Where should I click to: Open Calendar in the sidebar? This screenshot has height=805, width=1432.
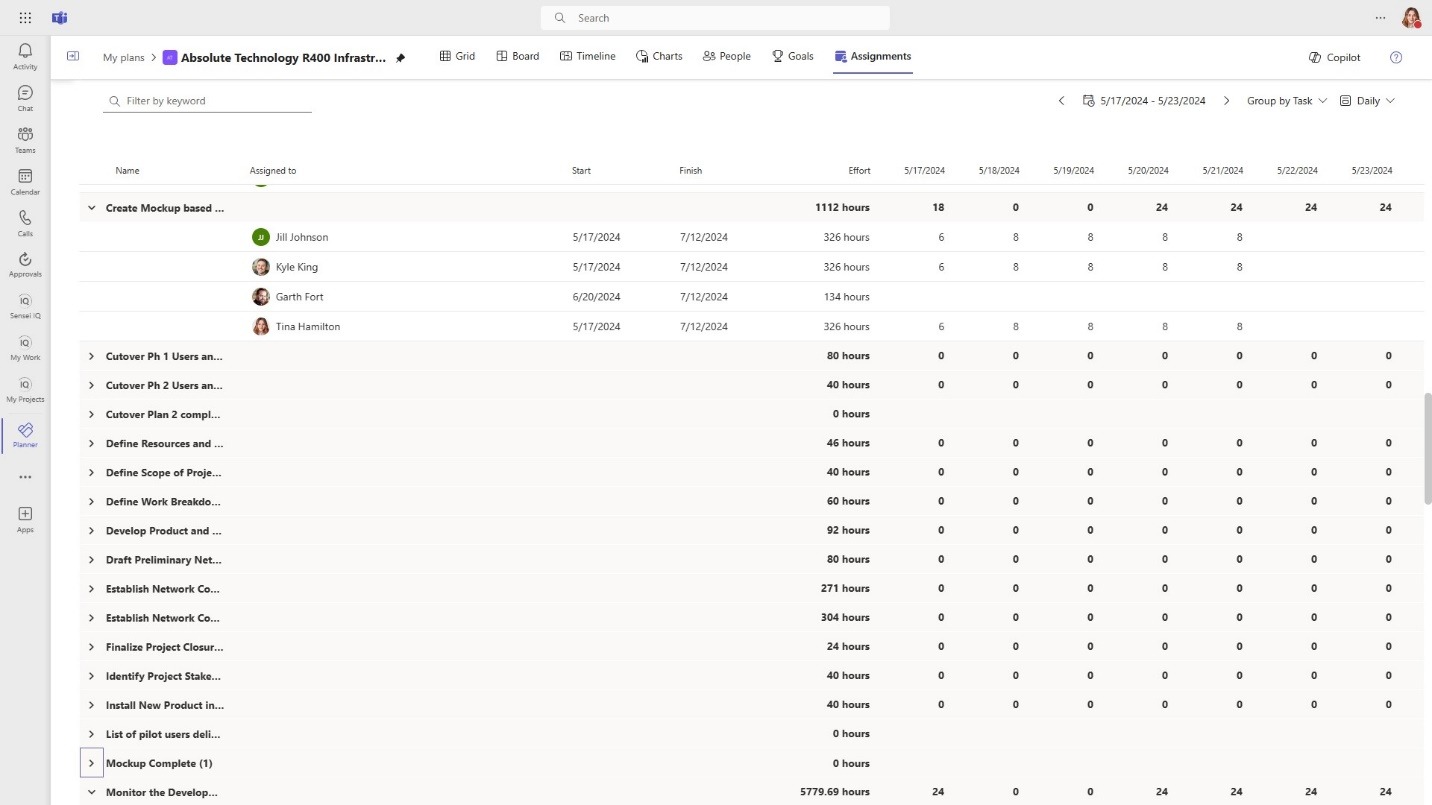pyautogui.click(x=25, y=182)
